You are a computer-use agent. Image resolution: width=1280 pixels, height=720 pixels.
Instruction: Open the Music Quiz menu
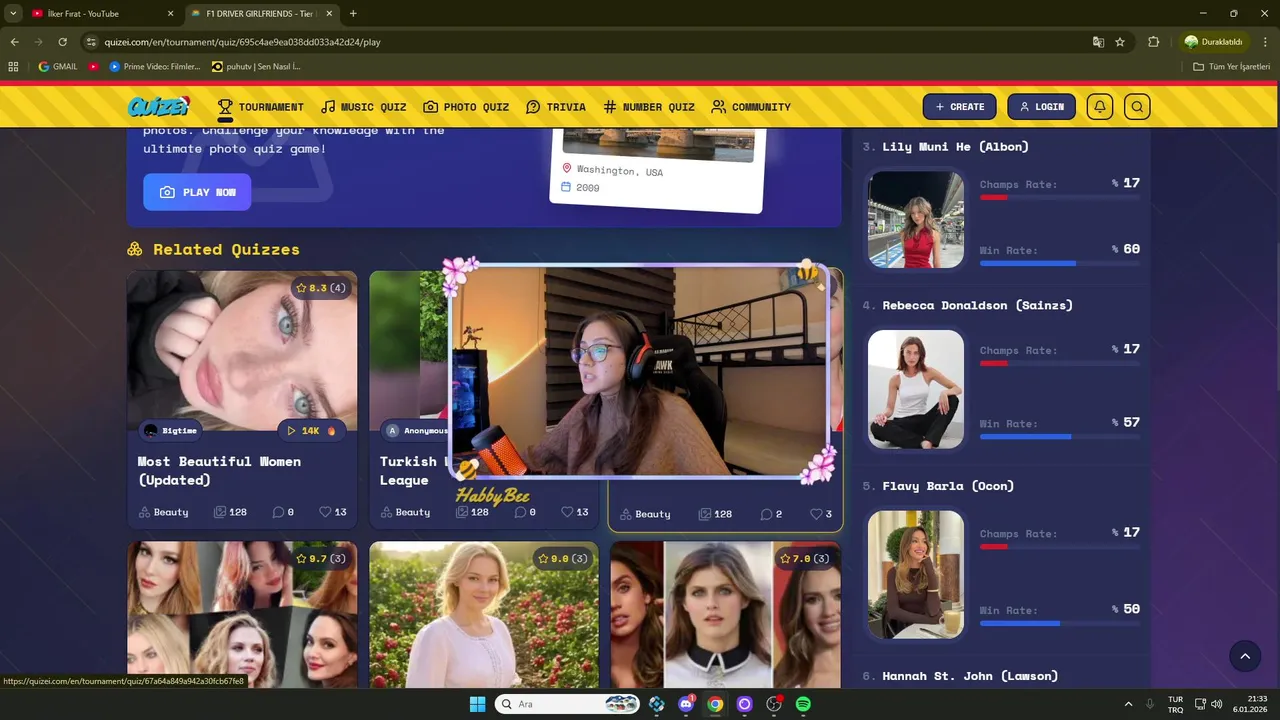[363, 107]
